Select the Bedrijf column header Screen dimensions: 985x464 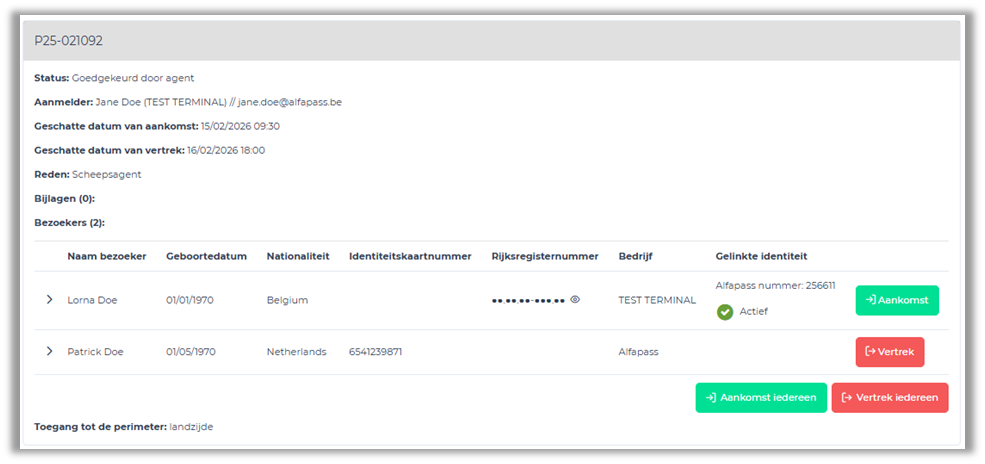tap(637, 256)
